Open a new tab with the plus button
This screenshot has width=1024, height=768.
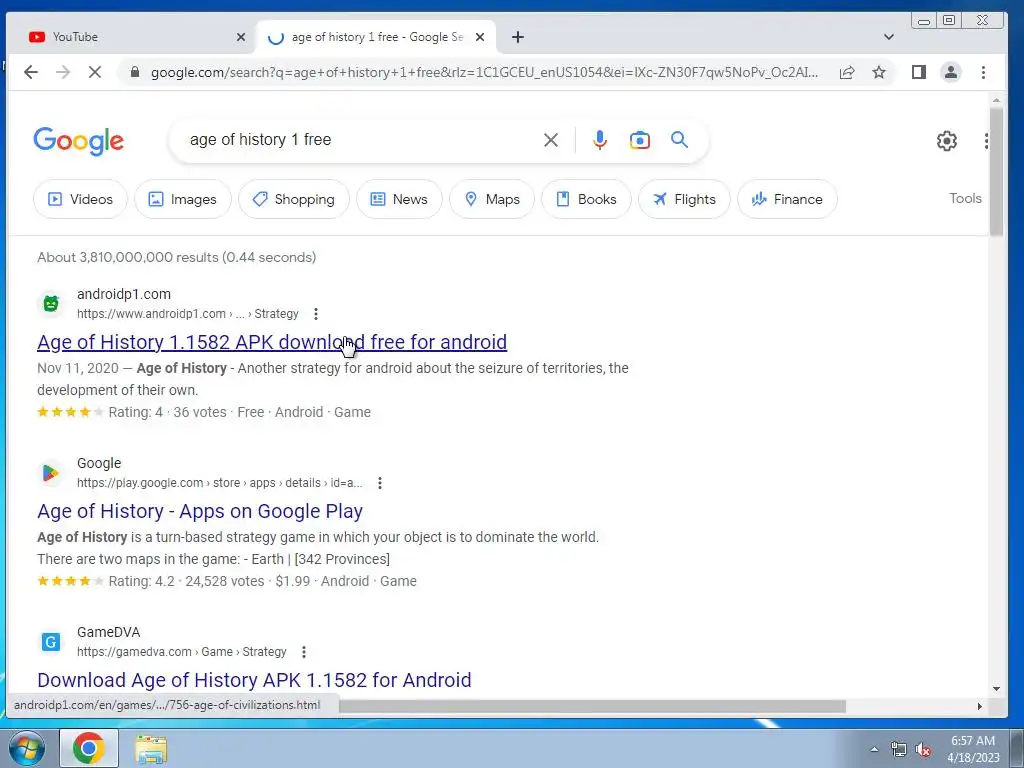point(518,37)
